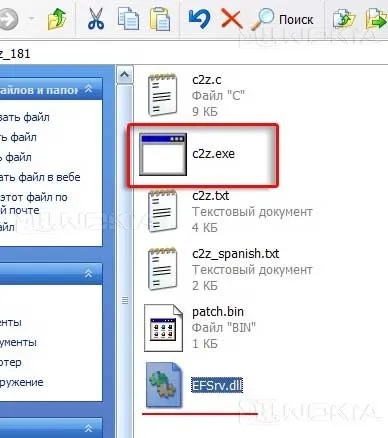Image resolution: width=388 pixels, height=438 pixels.
Task: Click sidebar places link ending 'ументы'
Action: (18, 342)
